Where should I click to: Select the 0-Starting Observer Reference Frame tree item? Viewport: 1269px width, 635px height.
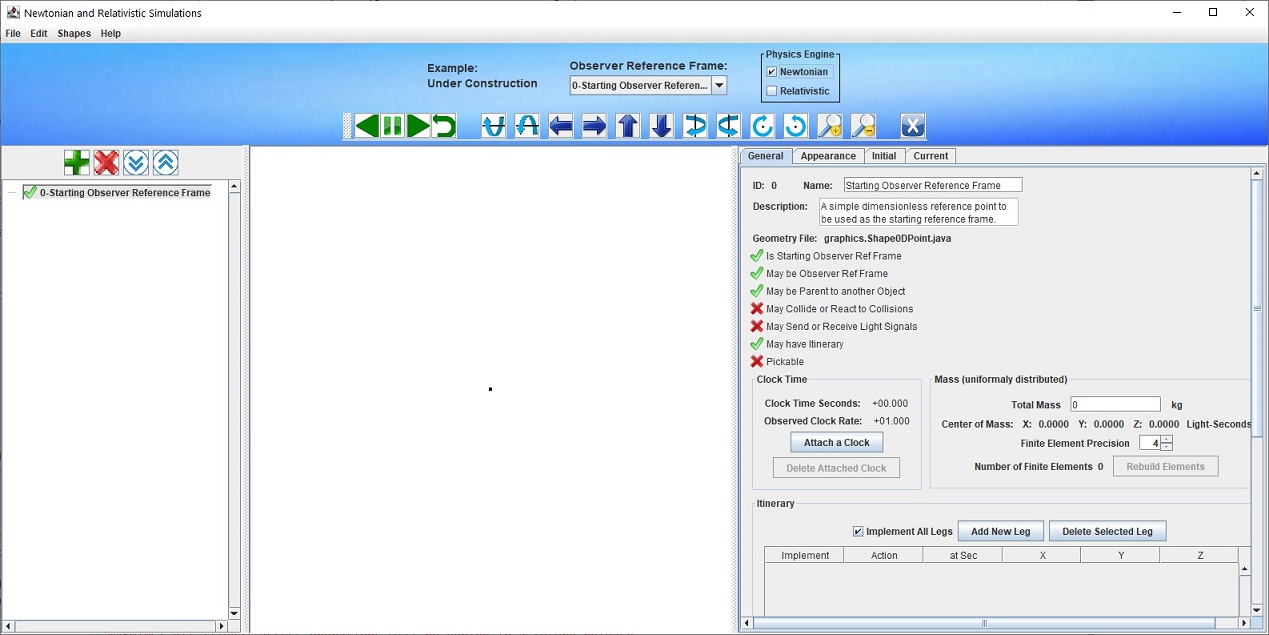(124, 193)
